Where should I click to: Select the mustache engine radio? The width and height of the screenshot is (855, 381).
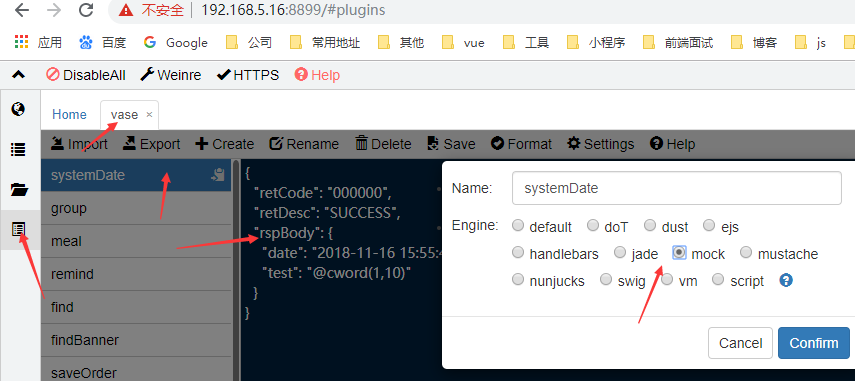click(x=746, y=252)
